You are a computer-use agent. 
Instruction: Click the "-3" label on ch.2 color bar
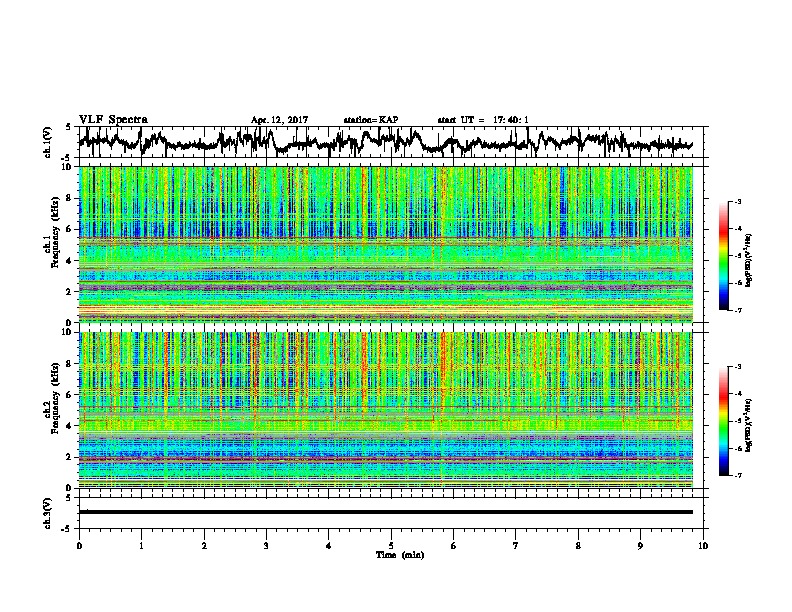click(x=737, y=367)
